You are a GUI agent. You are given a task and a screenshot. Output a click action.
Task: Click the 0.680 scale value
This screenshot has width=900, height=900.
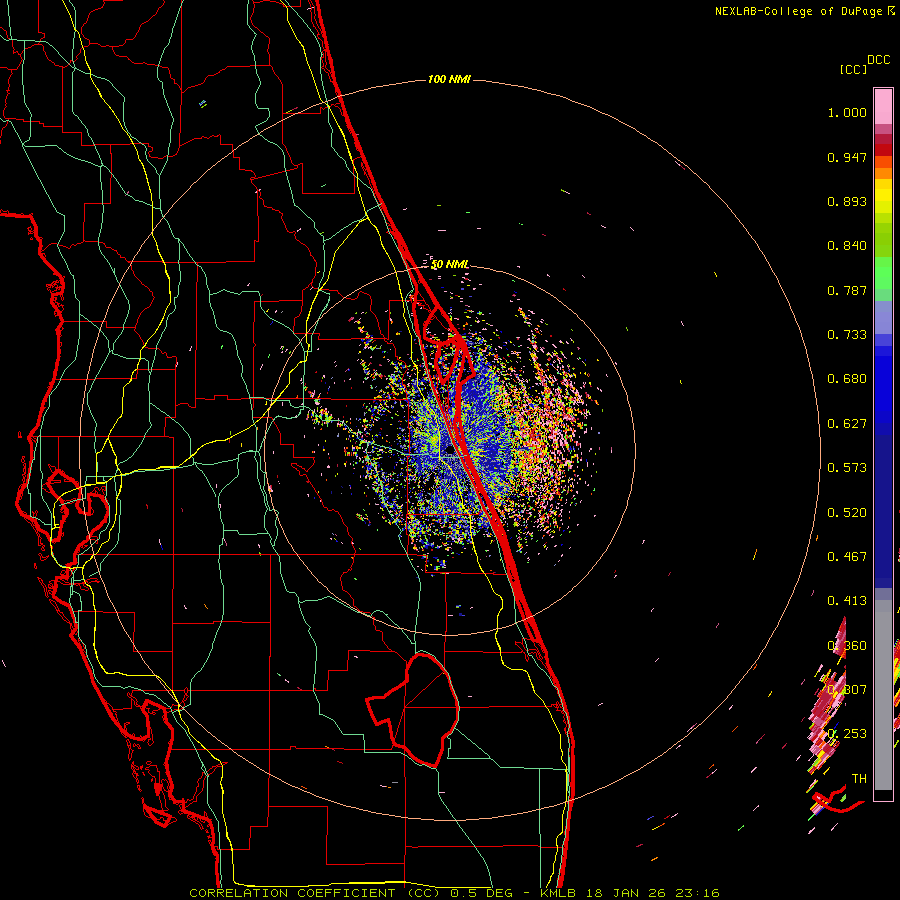(x=847, y=379)
